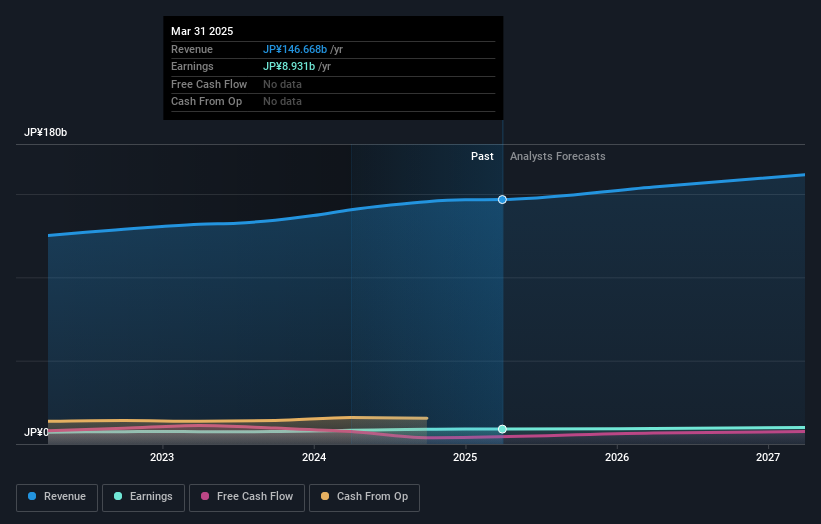Toggle the Free Cash Flow legend button
The width and height of the screenshot is (821, 524).
pos(247,497)
